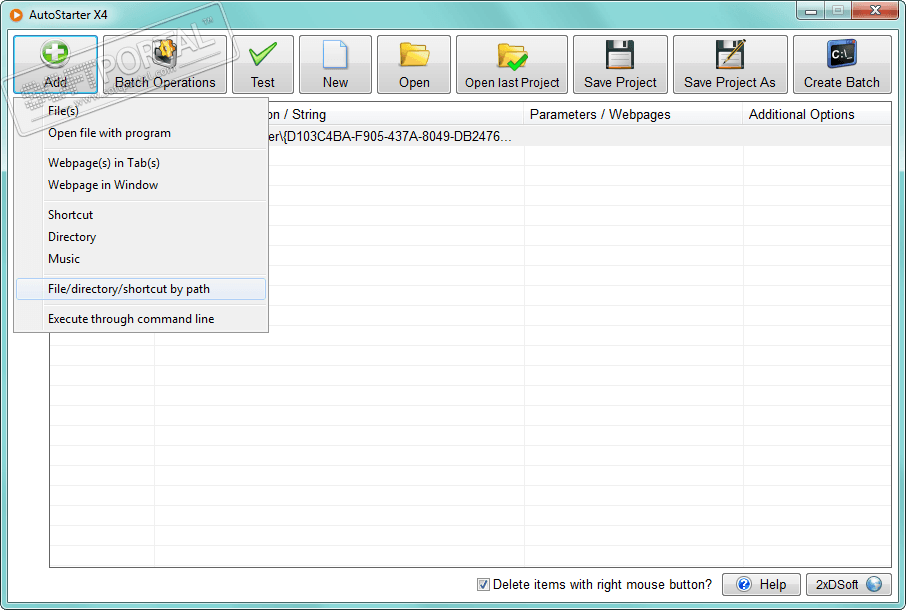Create a New project
Screen dimensions: 906x610
coord(335,65)
